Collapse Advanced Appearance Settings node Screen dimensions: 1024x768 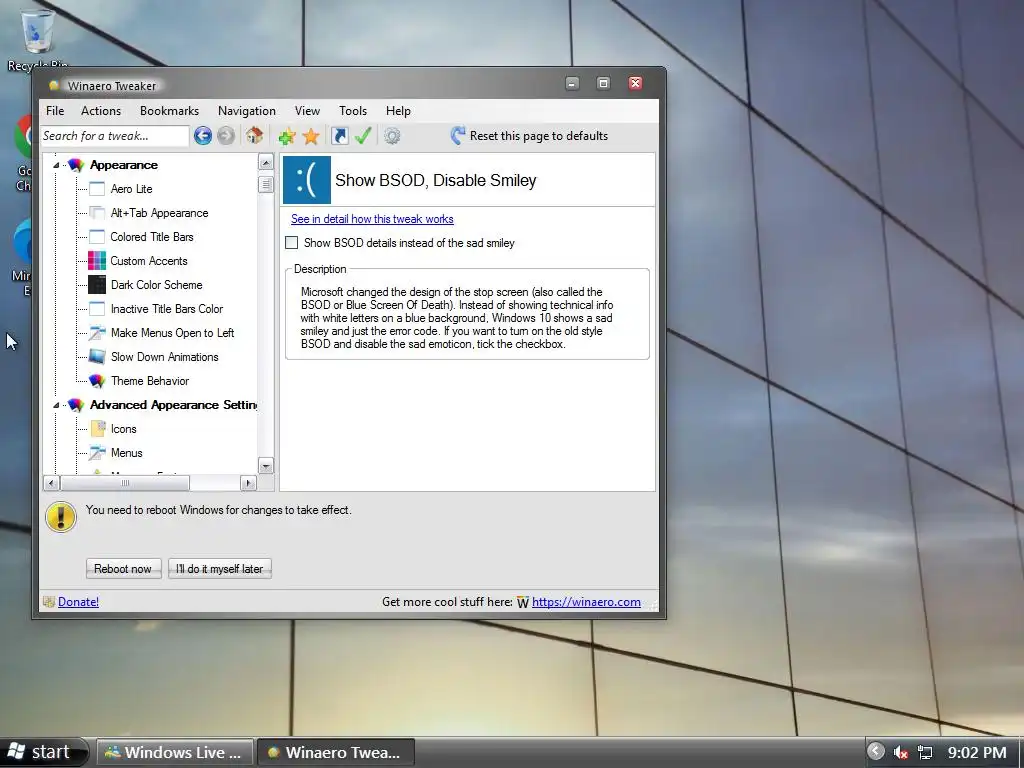[56, 405]
